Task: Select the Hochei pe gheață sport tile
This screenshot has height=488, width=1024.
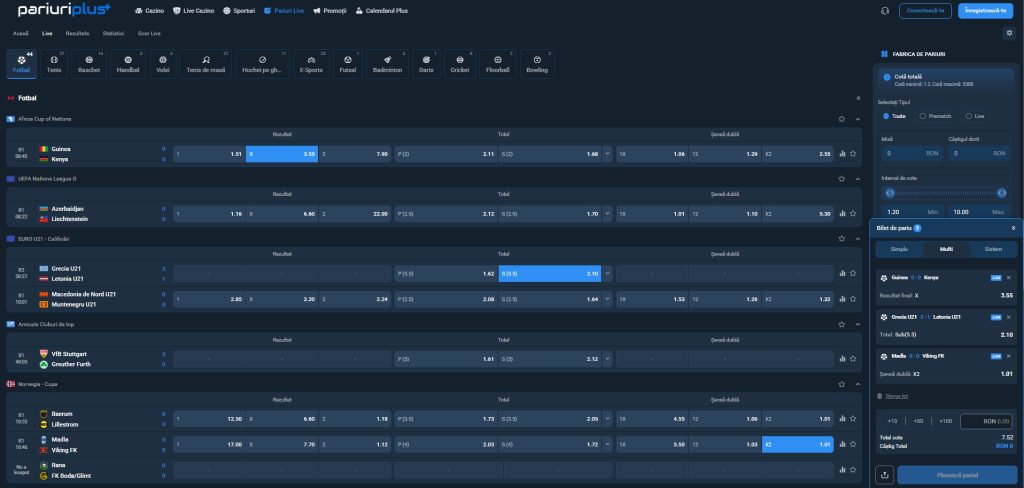Action: point(263,64)
